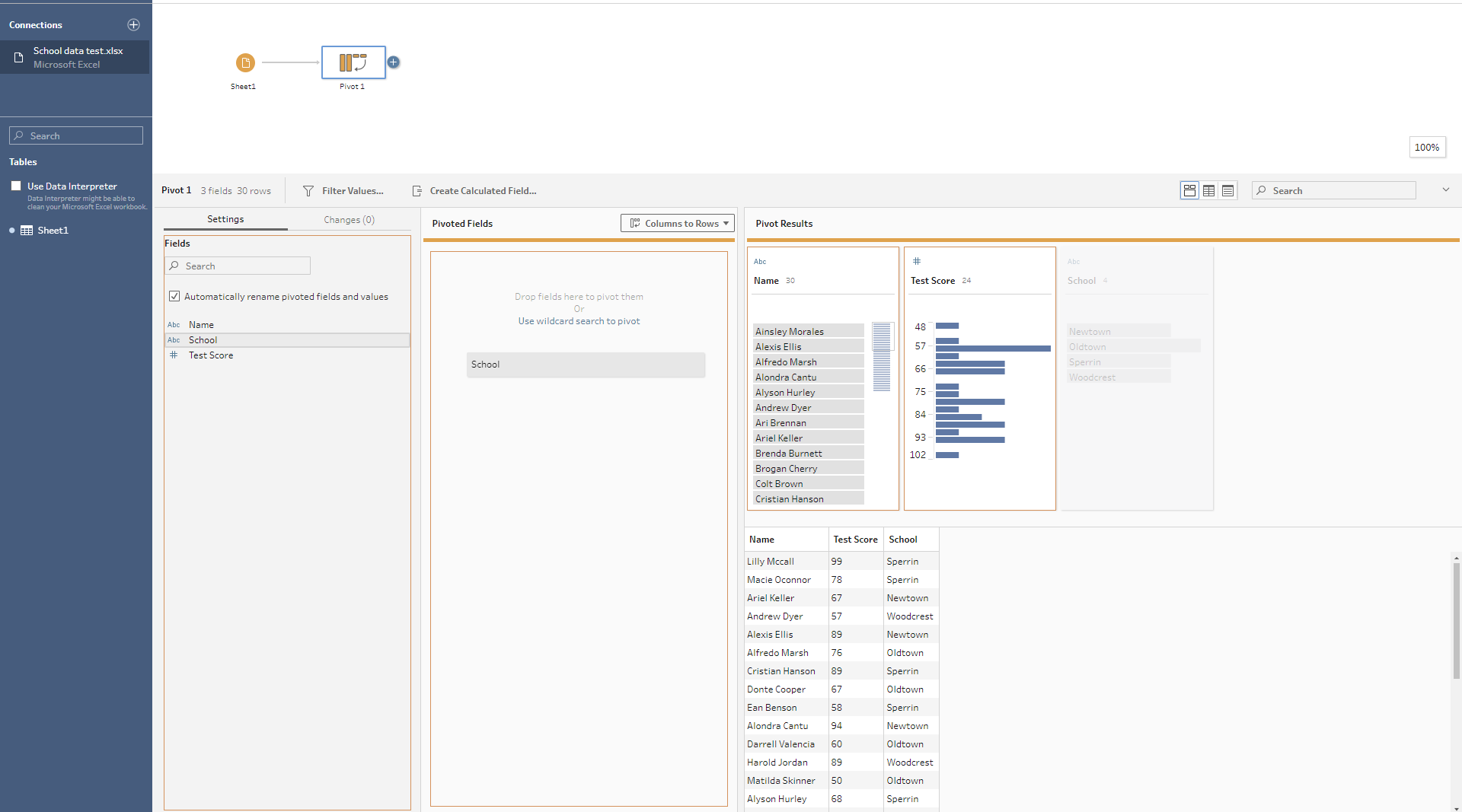Open the Changes (0) tab
The image size is (1462, 812).
[349, 220]
